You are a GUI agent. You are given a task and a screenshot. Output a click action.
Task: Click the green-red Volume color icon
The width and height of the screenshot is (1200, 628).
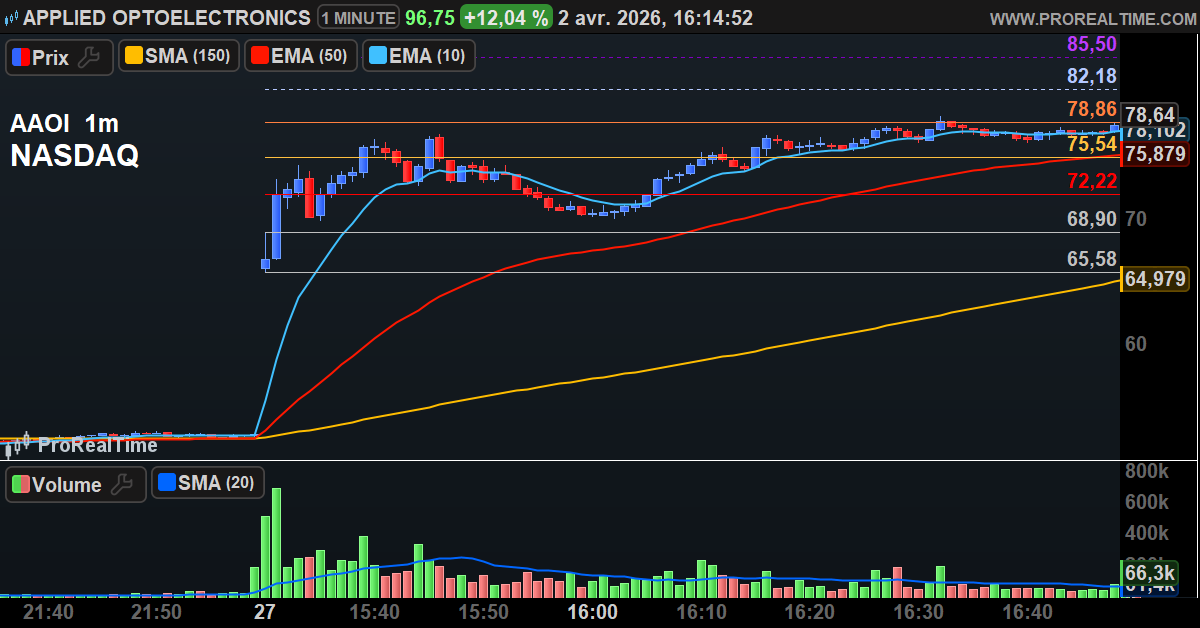(20, 485)
